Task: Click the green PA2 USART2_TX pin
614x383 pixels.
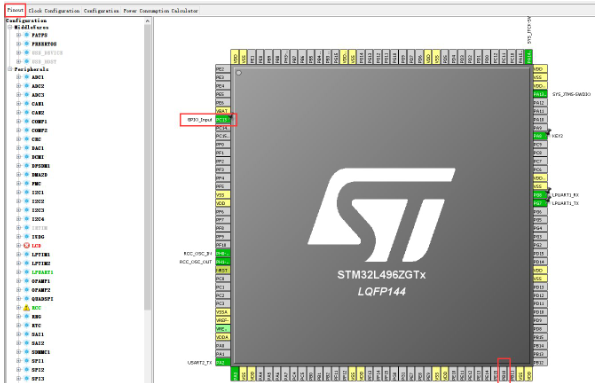Action: (222, 363)
